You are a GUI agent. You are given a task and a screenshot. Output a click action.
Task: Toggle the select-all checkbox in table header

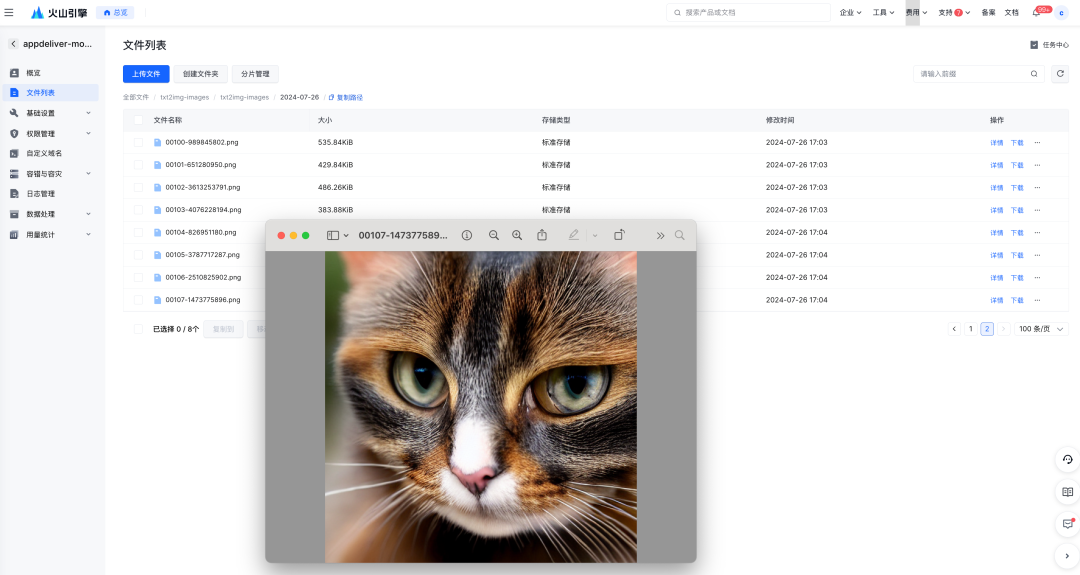138,120
